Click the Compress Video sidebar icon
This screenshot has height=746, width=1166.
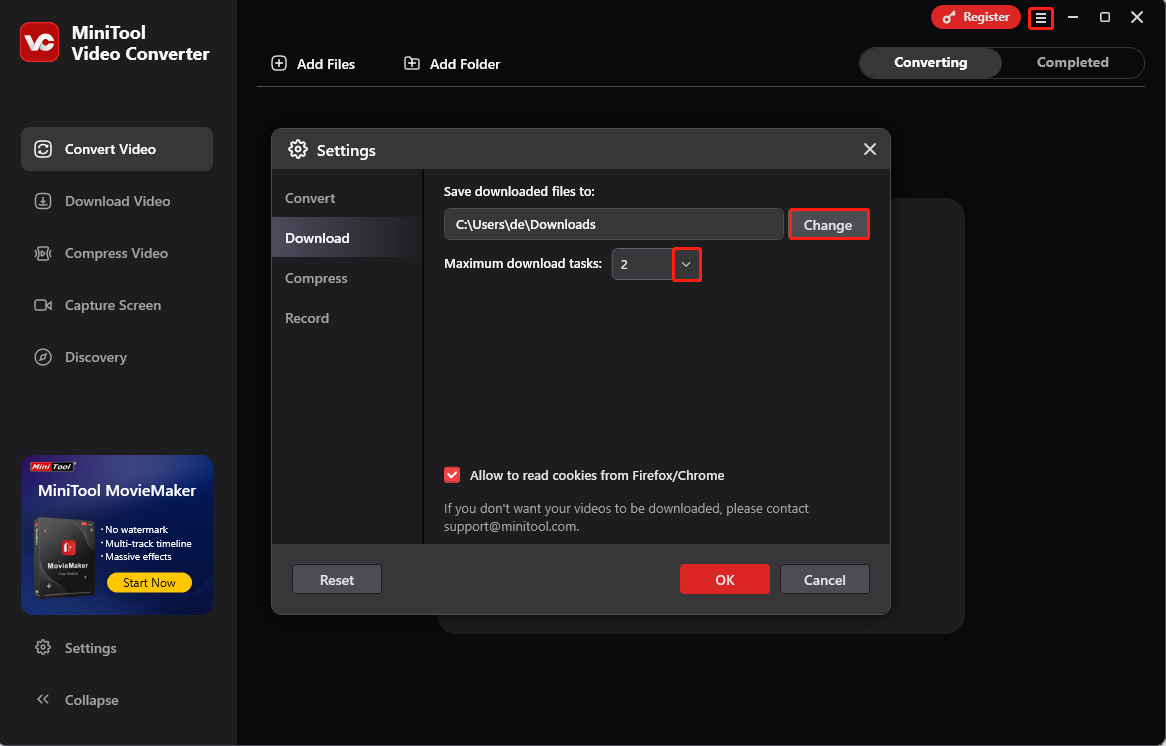point(43,253)
